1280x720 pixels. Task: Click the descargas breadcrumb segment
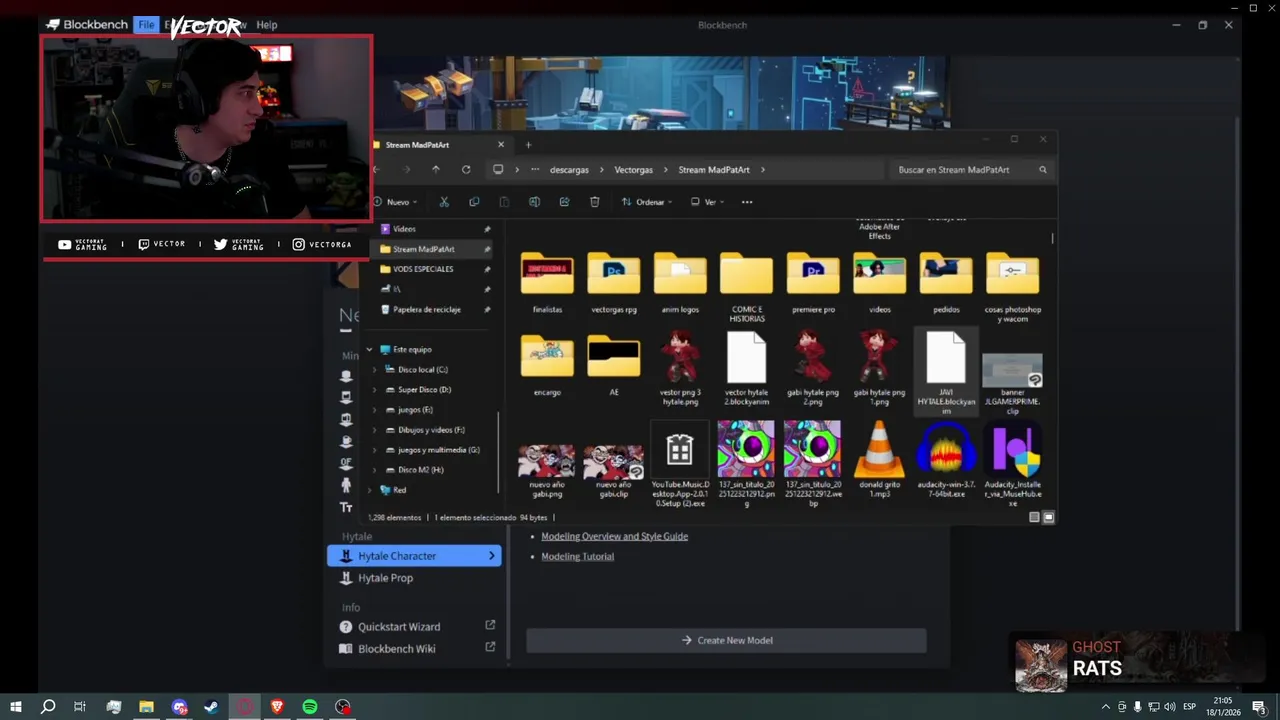coord(569,170)
